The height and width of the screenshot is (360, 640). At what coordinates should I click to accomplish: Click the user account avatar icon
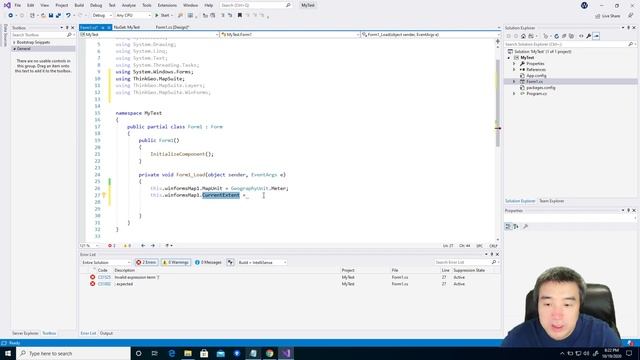pyautogui.click(x=584, y=5)
